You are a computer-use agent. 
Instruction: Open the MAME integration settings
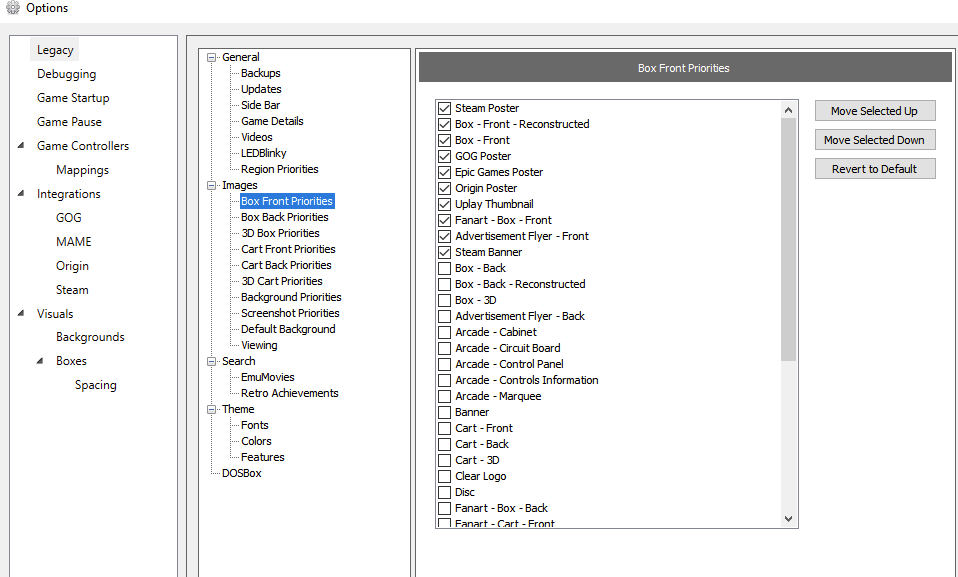click(73, 241)
